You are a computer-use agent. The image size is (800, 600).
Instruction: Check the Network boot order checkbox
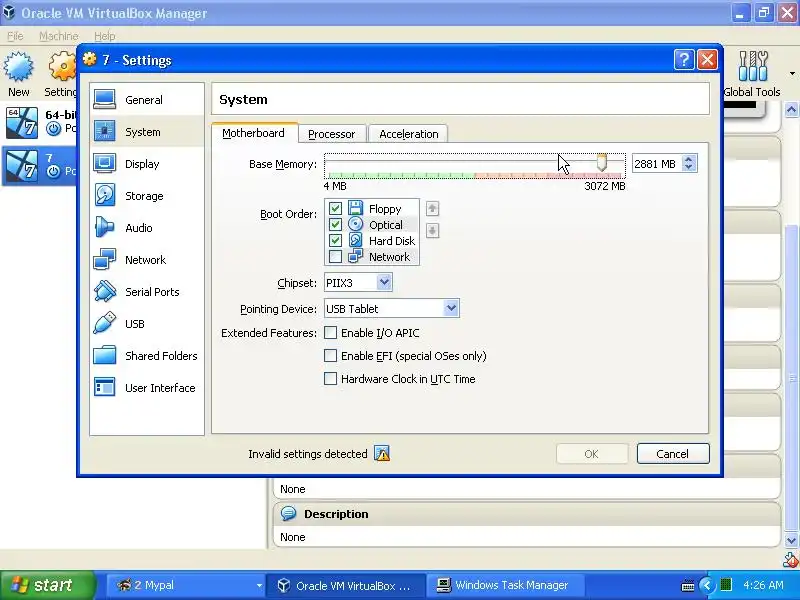pos(335,256)
